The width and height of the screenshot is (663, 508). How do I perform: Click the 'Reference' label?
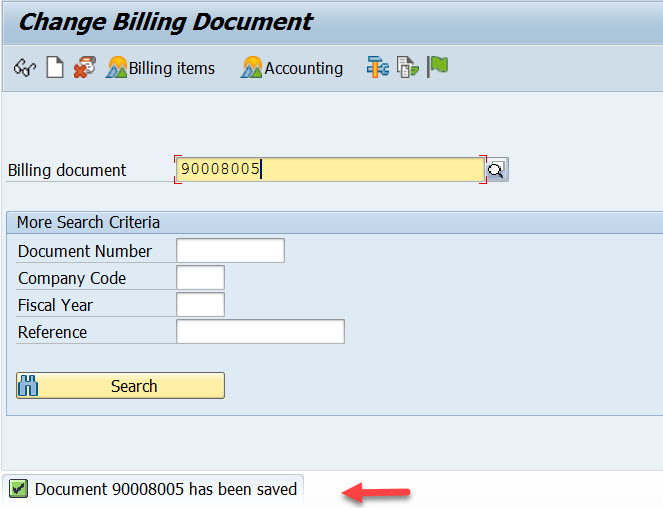(x=52, y=332)
